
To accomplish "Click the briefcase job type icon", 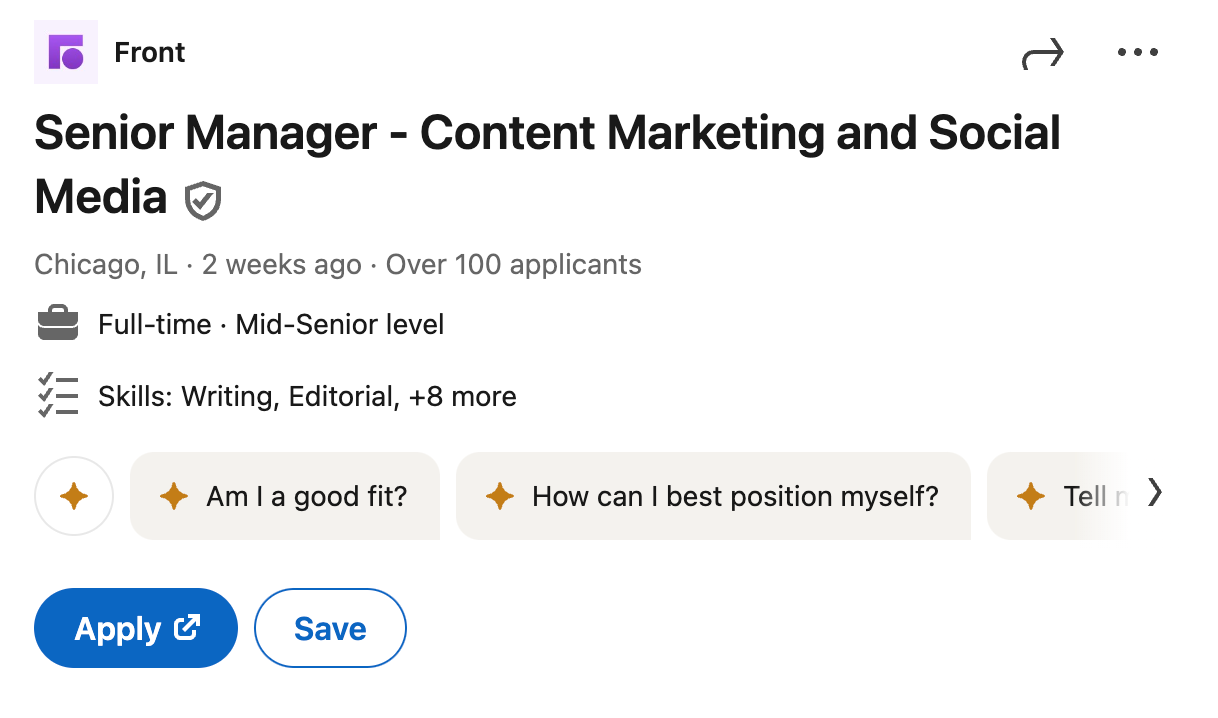I will [57, 323].
